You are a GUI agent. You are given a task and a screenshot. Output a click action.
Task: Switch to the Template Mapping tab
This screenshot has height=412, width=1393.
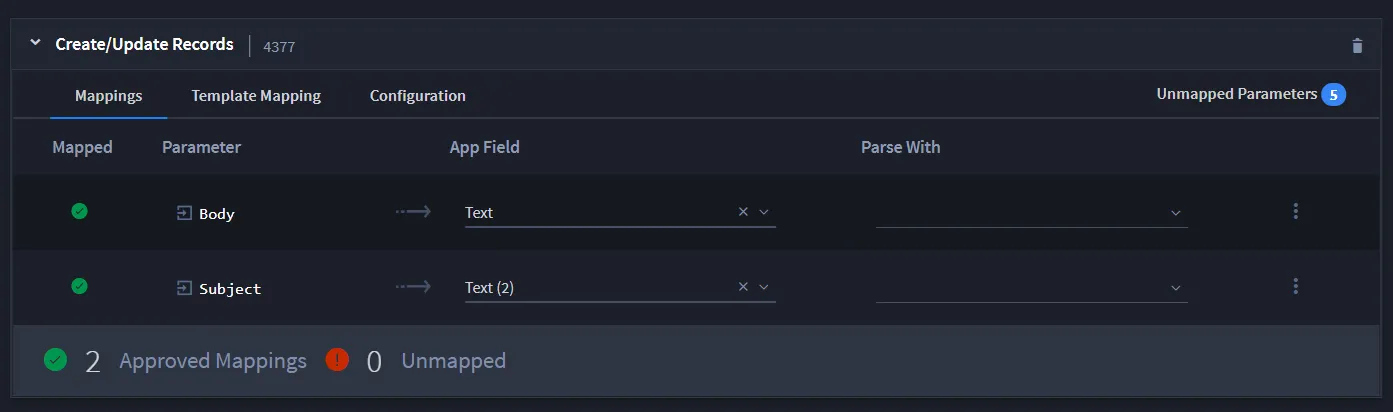click(256, 96)
